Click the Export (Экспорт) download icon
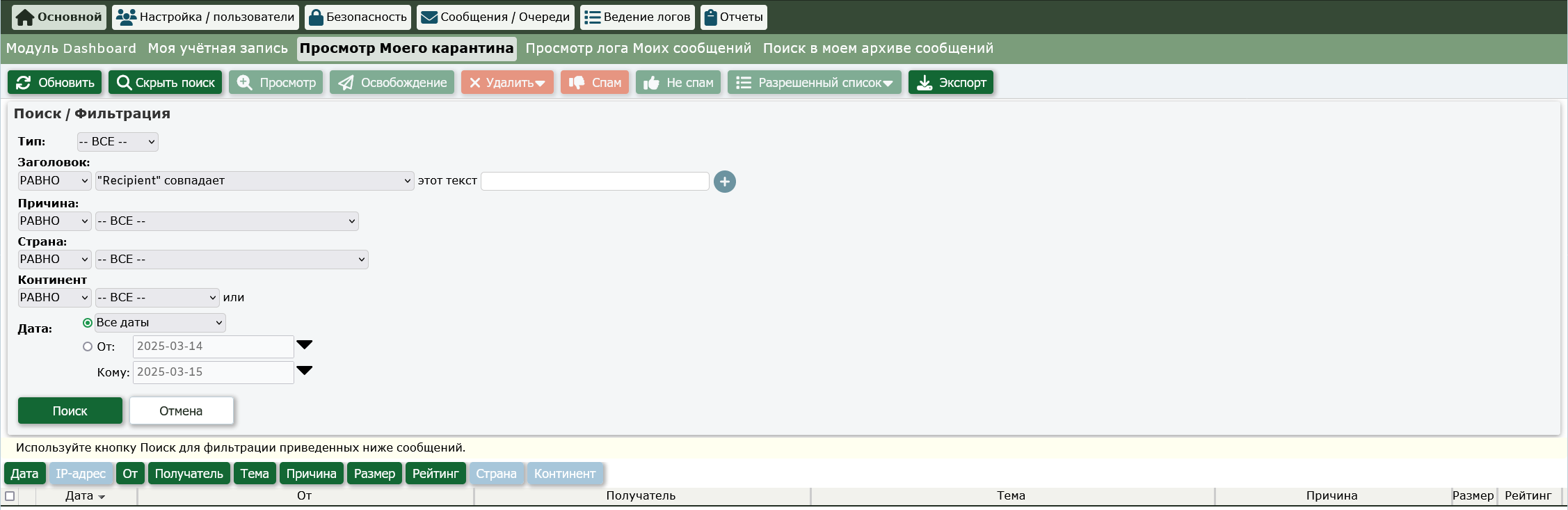The width and height of the screenshot is (1568, 510). point(924,83)
